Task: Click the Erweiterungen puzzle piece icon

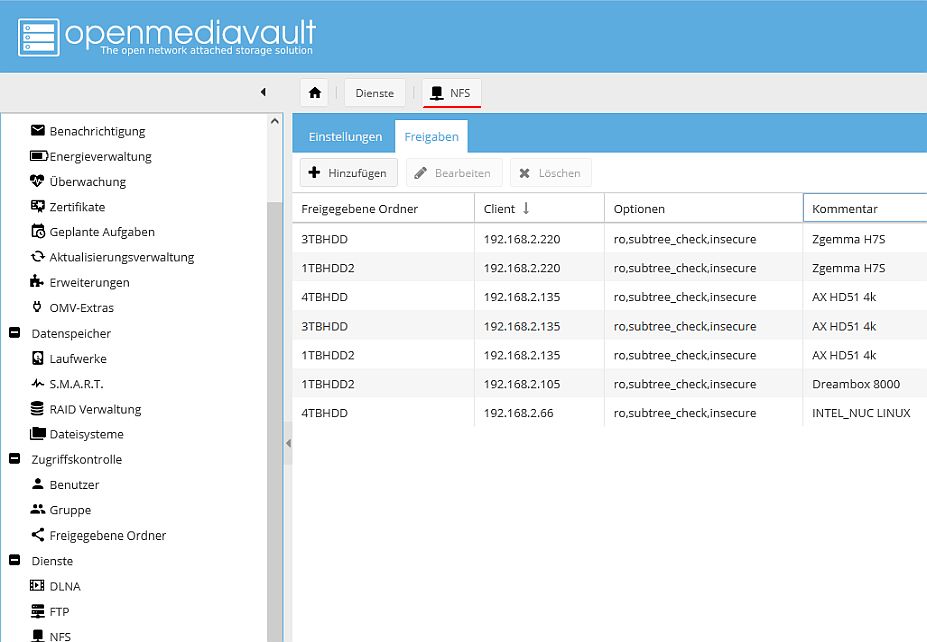Action: [38, 282]
